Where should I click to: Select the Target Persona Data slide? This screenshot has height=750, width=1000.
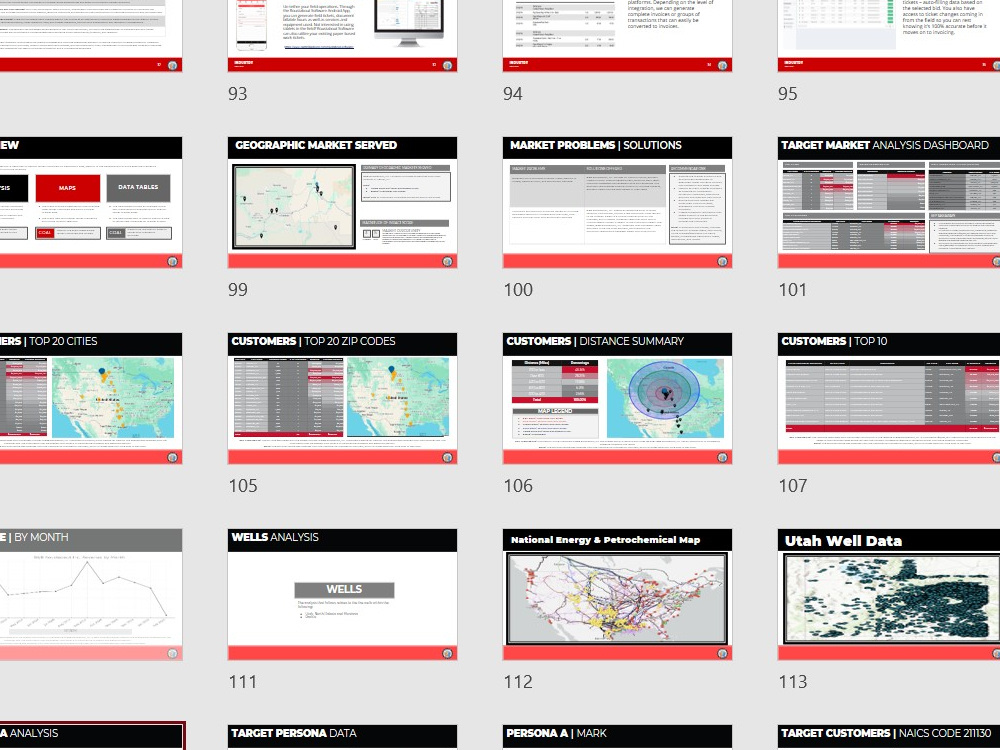pos(342,737)
